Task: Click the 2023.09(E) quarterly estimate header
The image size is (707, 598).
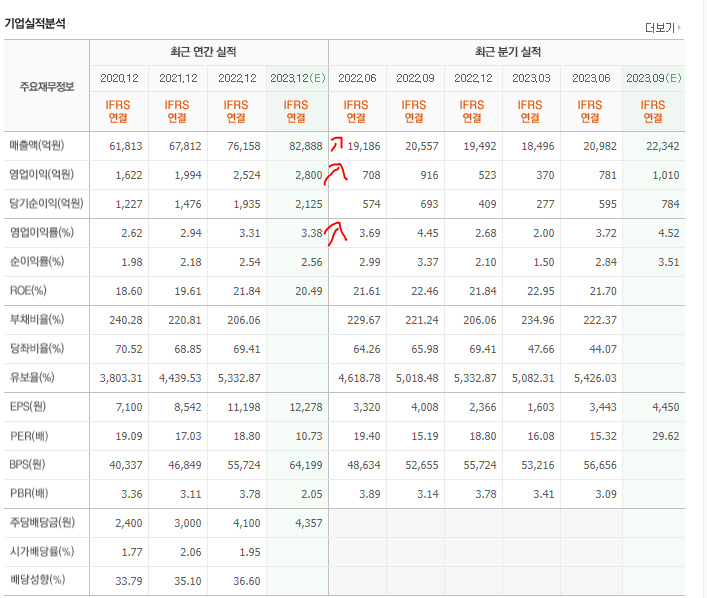Action: [x=654, y=78]
